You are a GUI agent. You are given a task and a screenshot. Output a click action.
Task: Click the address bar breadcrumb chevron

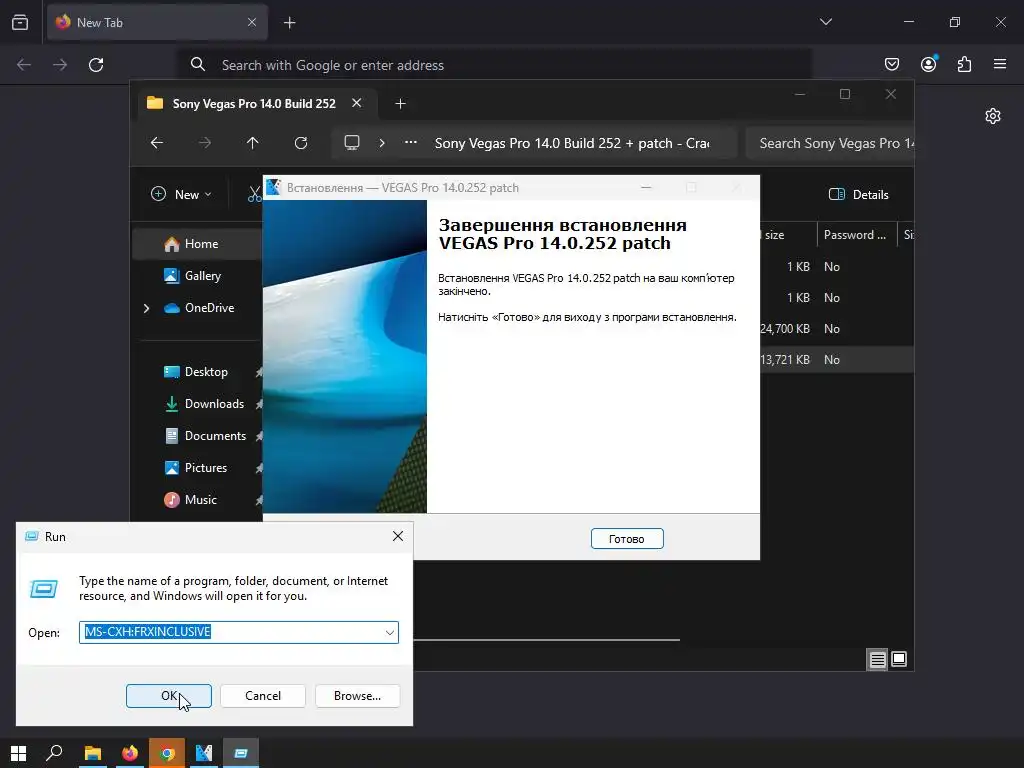tap(382, 142)
